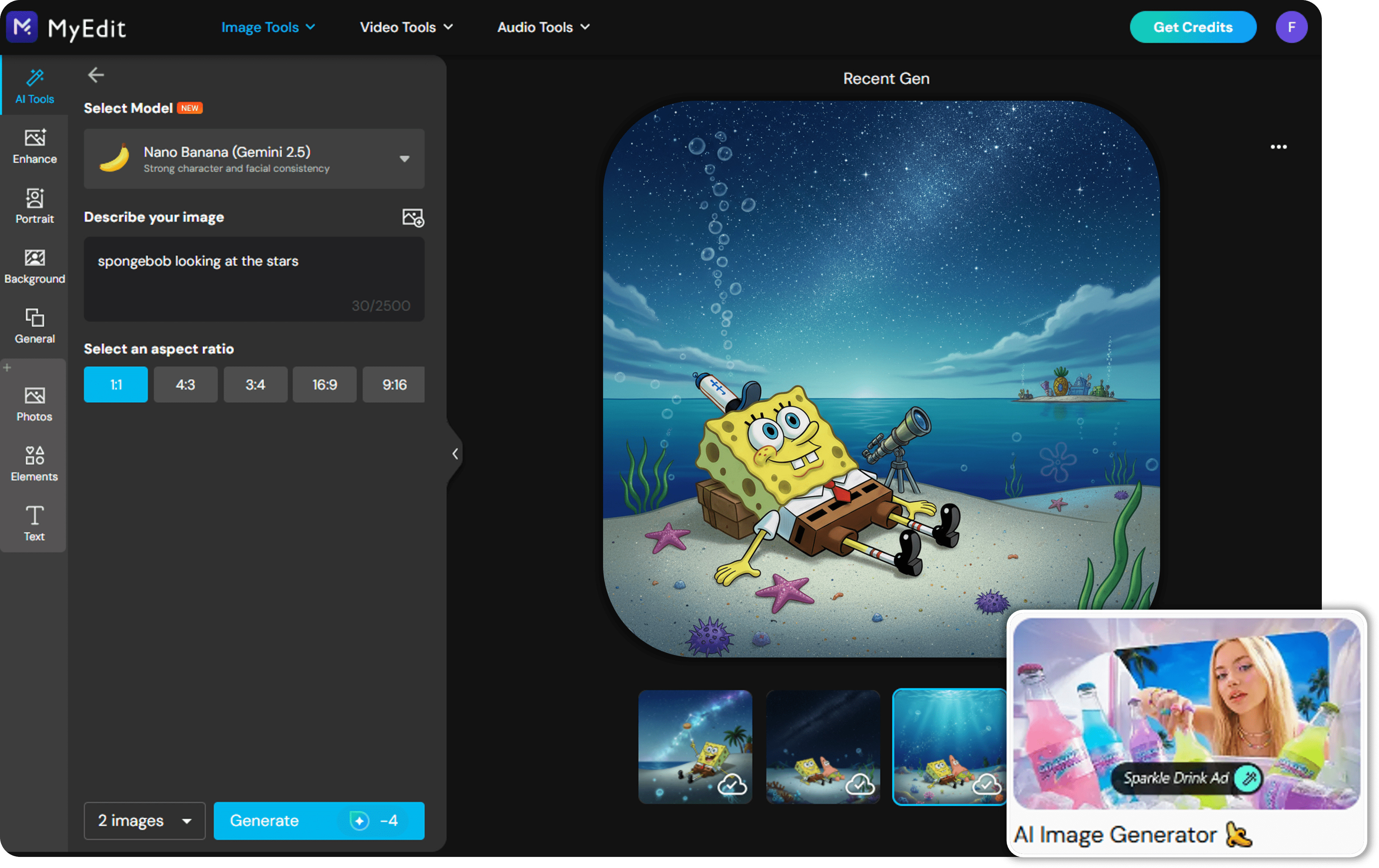
Task: Change the number of images to generate
Action: tap(144, 821)
